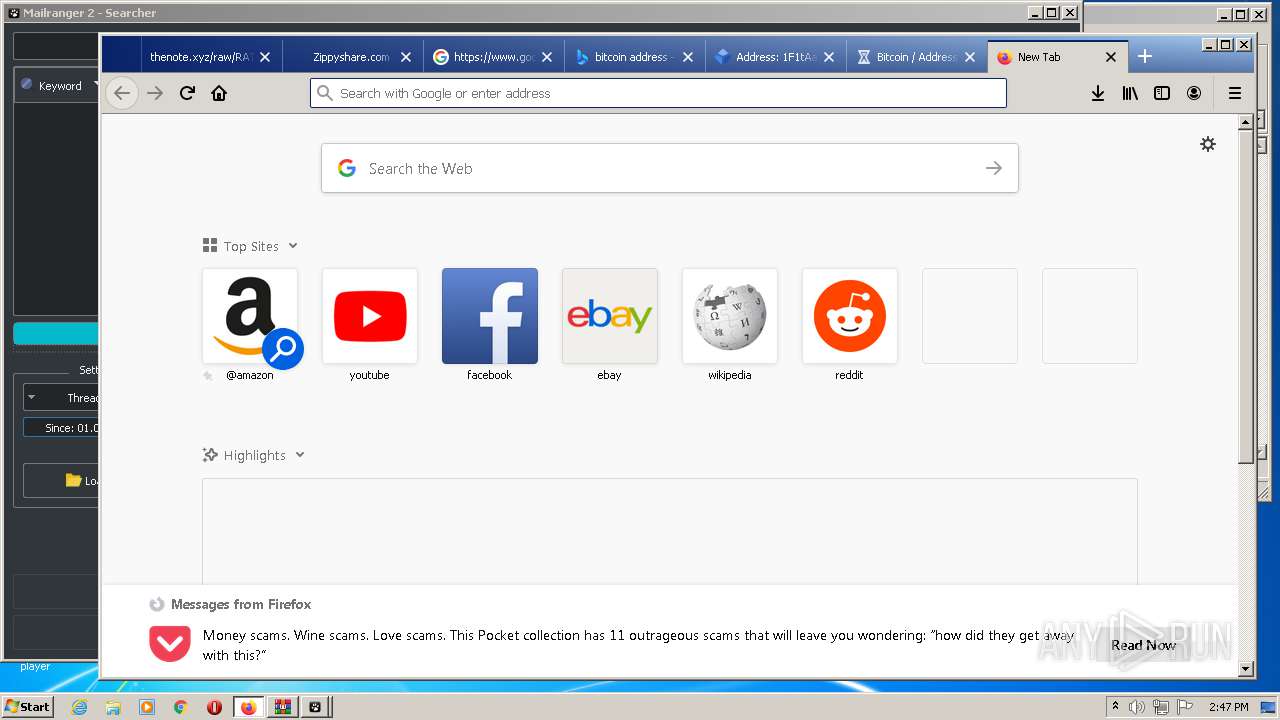This screenshot has width=1280, height=720.
Task: Show hidden system tray icons
Action: tap(1115, 706)
